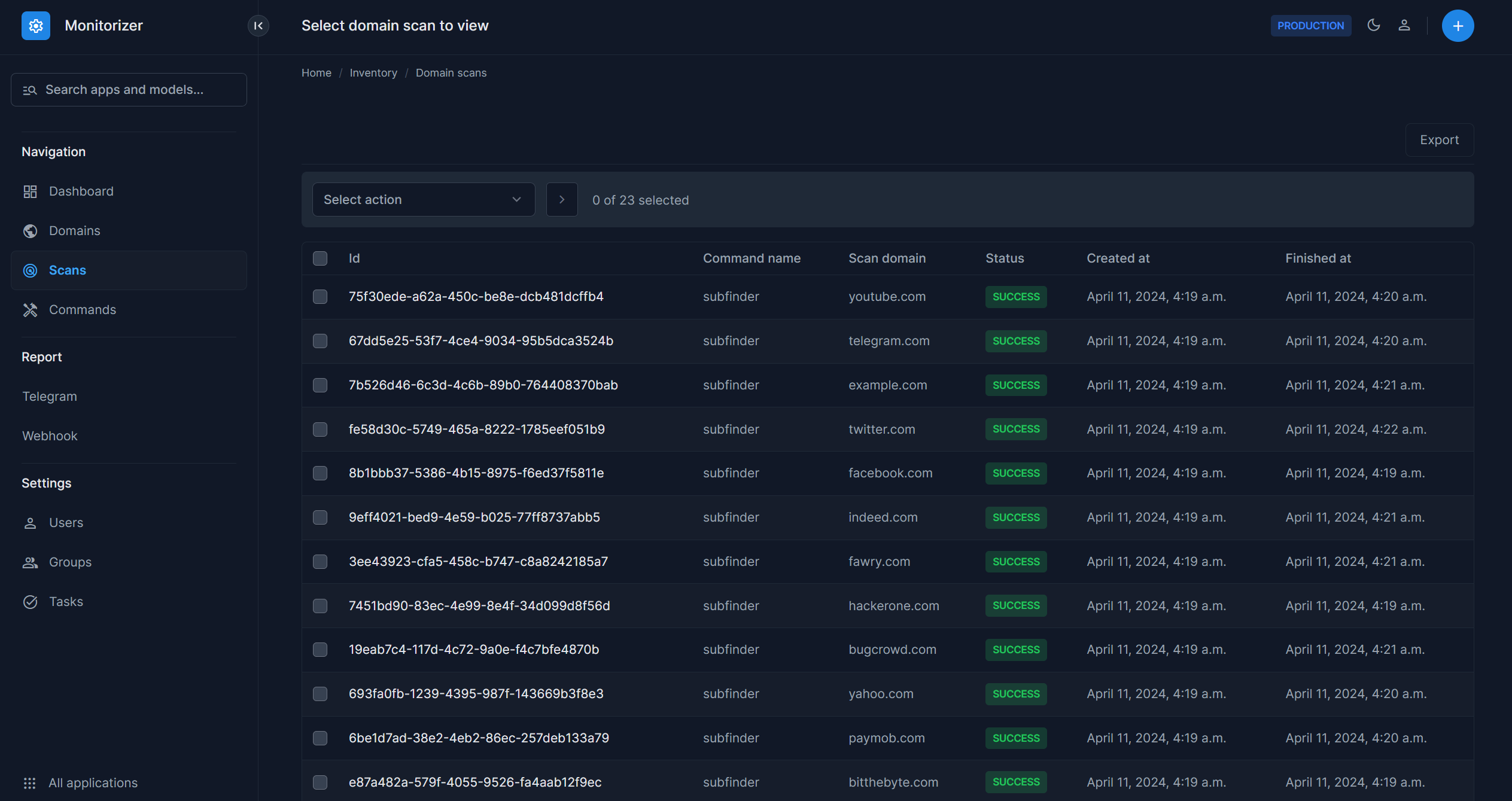Focus the Search apps and models field
1512x801 pixels.
pos(129,90)
